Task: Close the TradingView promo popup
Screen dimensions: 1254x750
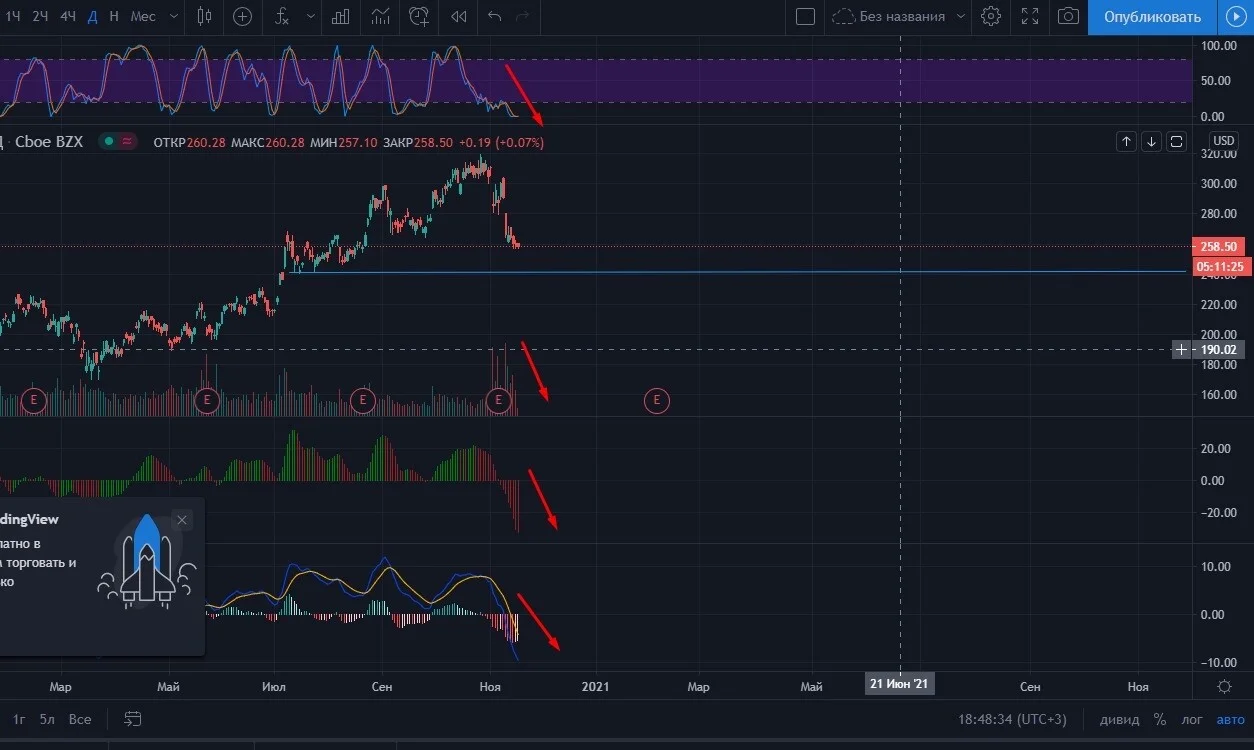Action: (181, 519)
